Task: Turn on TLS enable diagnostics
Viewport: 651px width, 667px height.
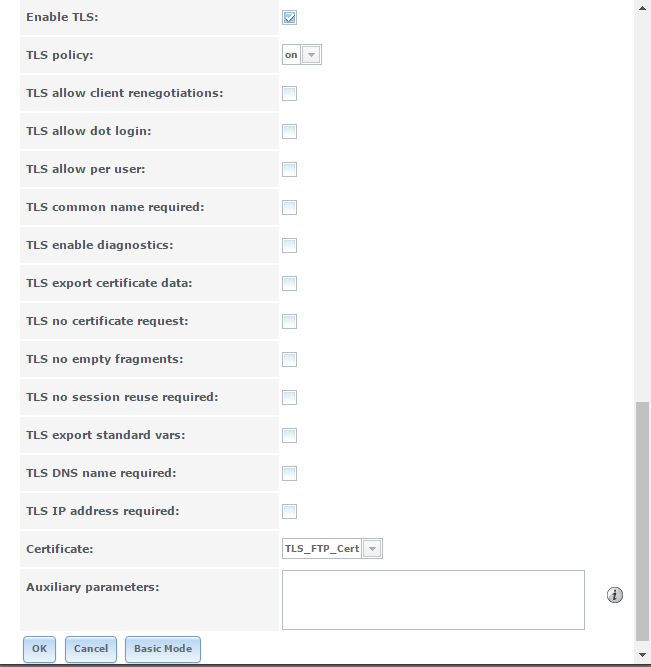Action: [289, 245]
